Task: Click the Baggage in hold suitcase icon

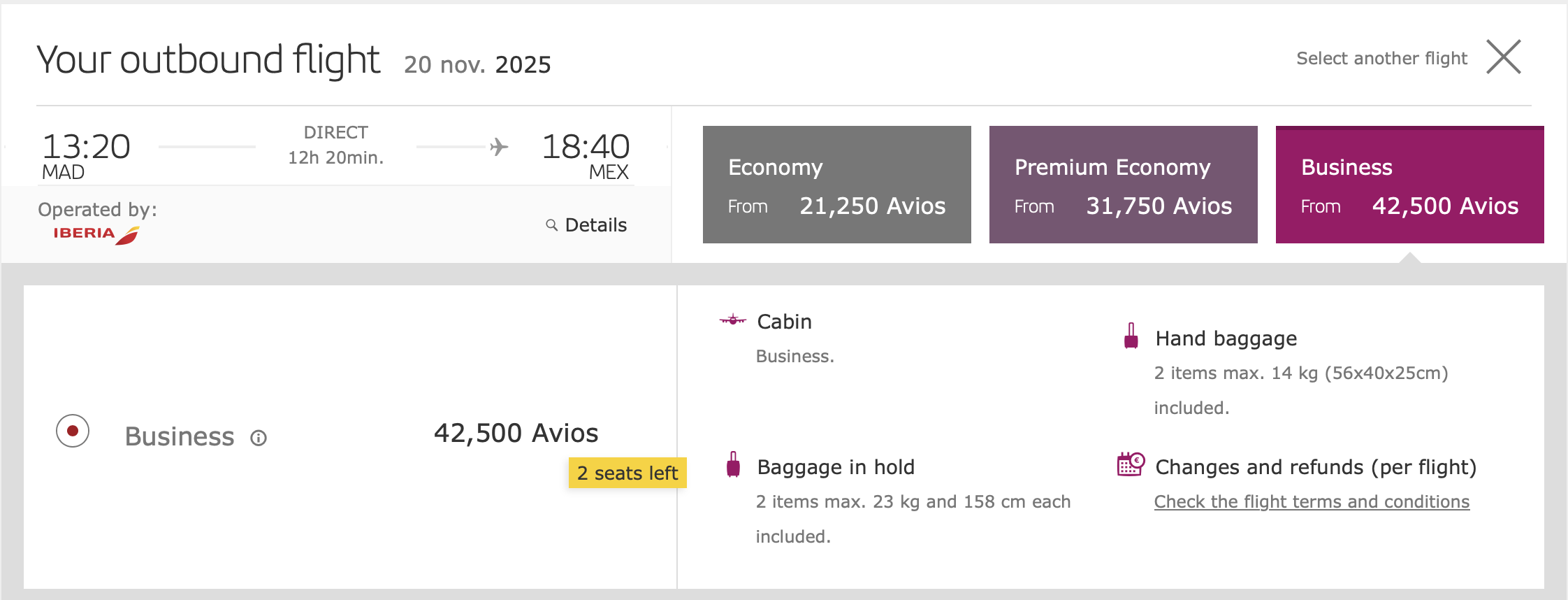Action: tap(733, 465)
